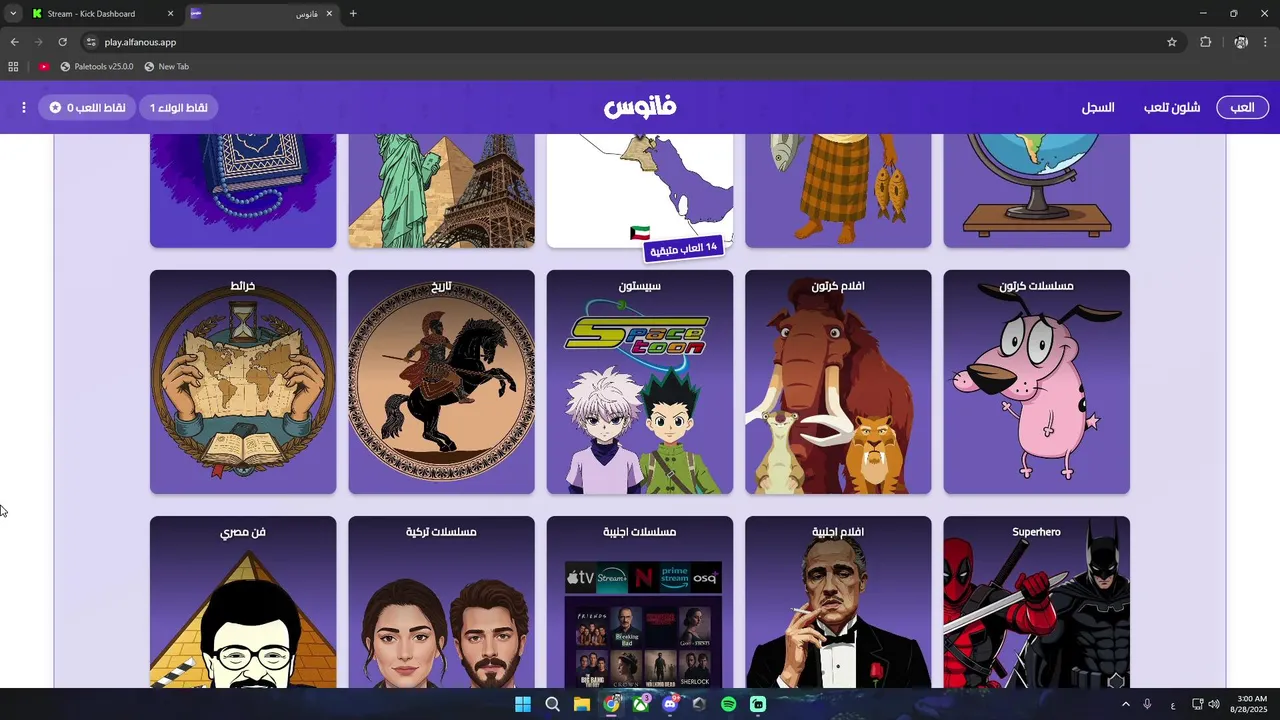Click the نقاط الولاء 1 loyalty badge
This screenshot has width=1280, height=720.
[179, 107]
